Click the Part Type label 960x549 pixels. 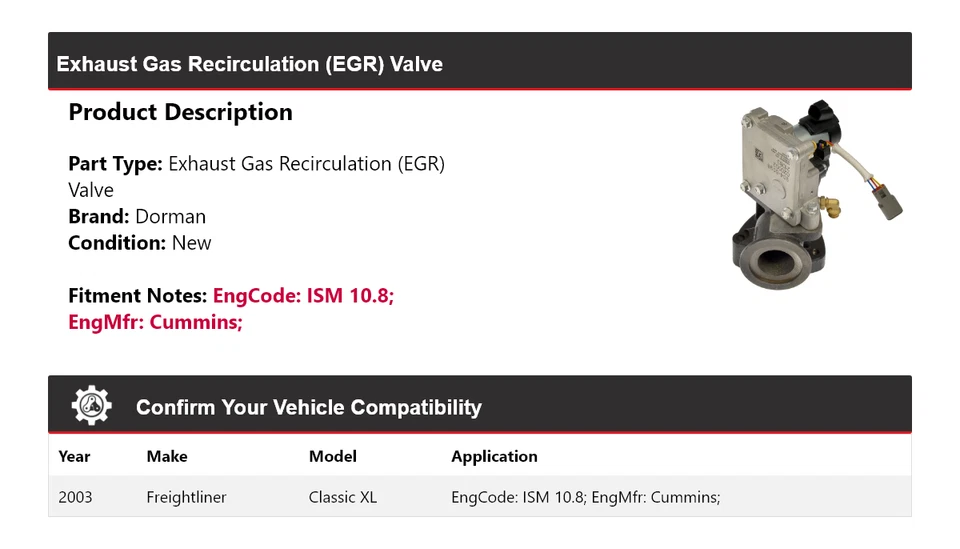click(115, 163)
